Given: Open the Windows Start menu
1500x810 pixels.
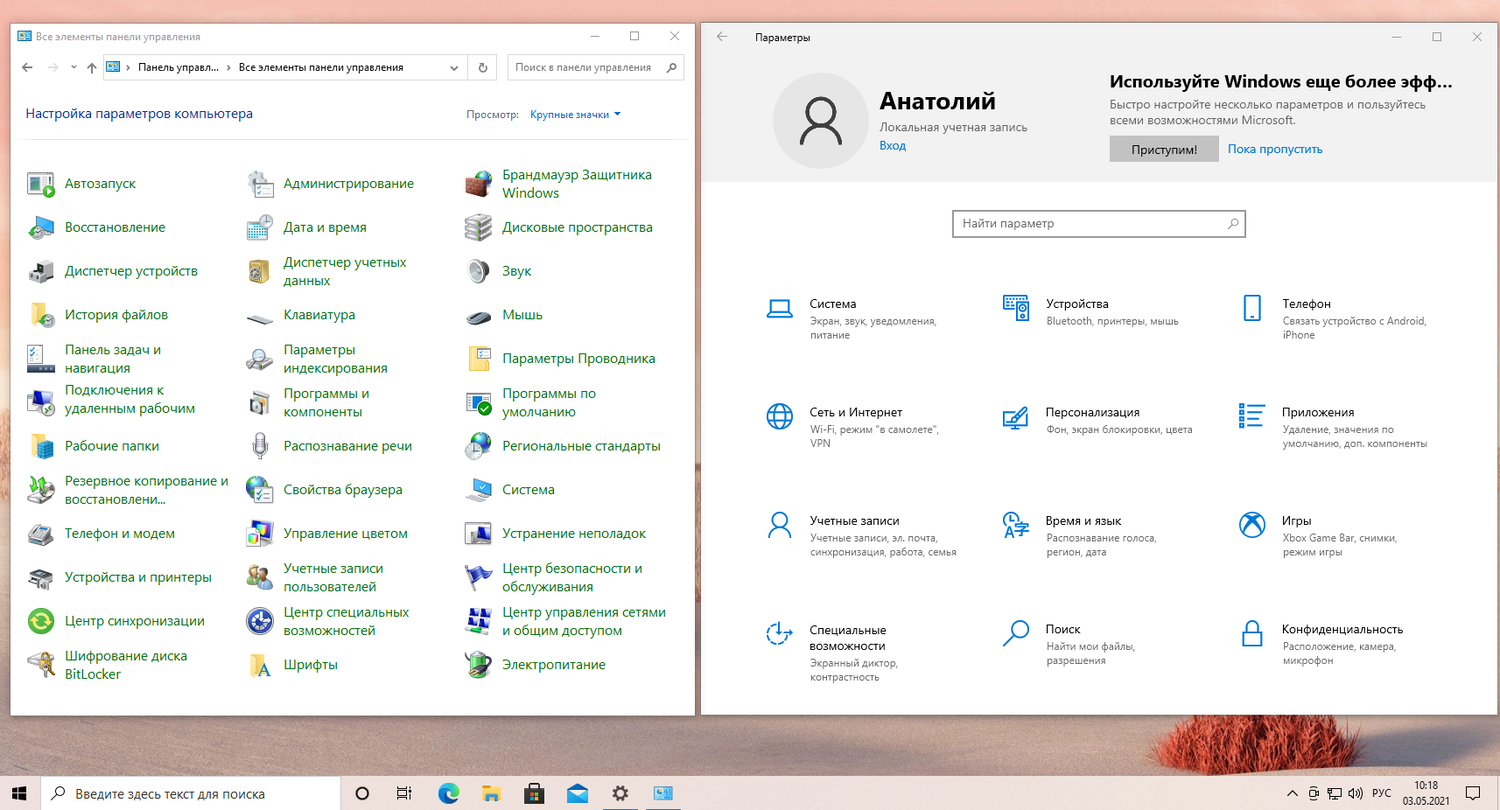Looking at the screenshot, I should (x=20, y=794).
